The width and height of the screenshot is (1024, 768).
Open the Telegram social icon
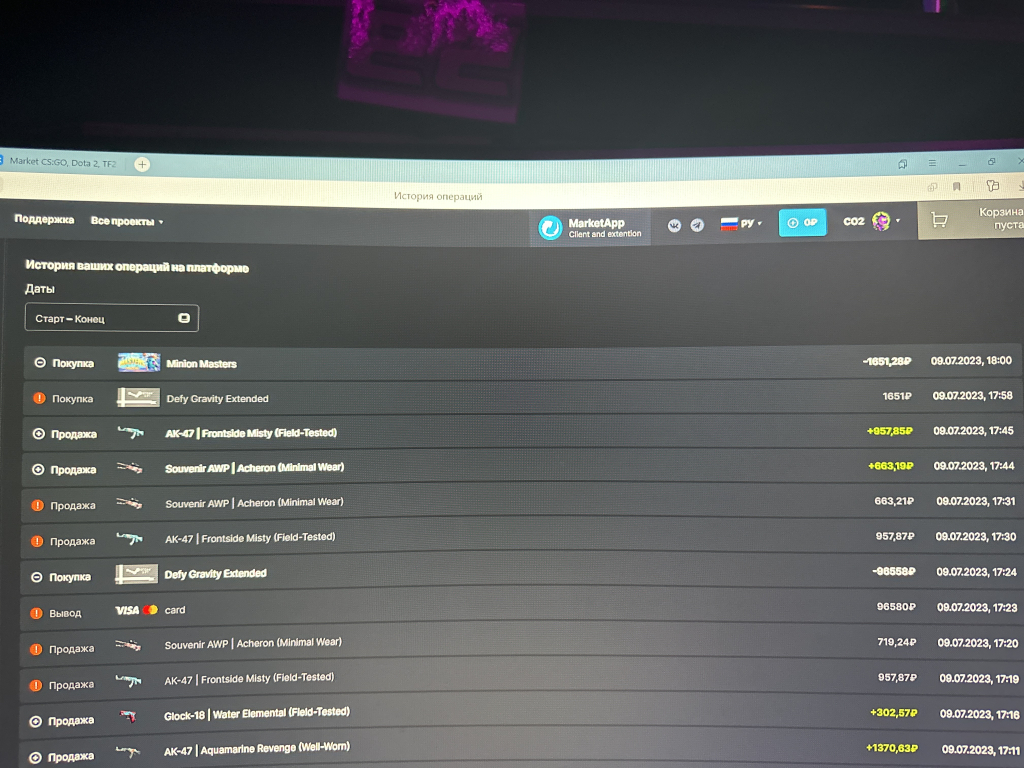coord(697,225)
